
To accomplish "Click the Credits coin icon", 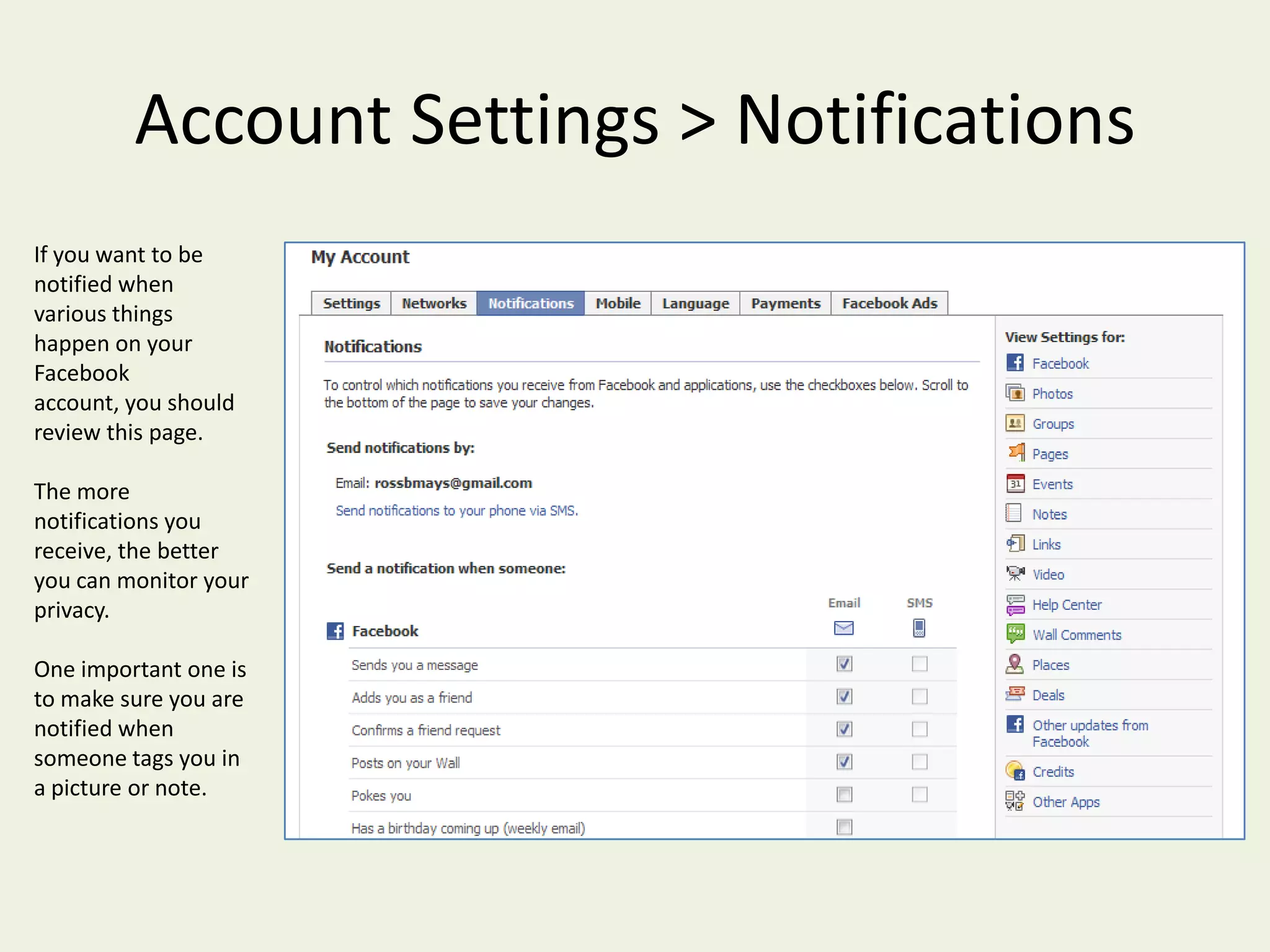I will 1015,770.
